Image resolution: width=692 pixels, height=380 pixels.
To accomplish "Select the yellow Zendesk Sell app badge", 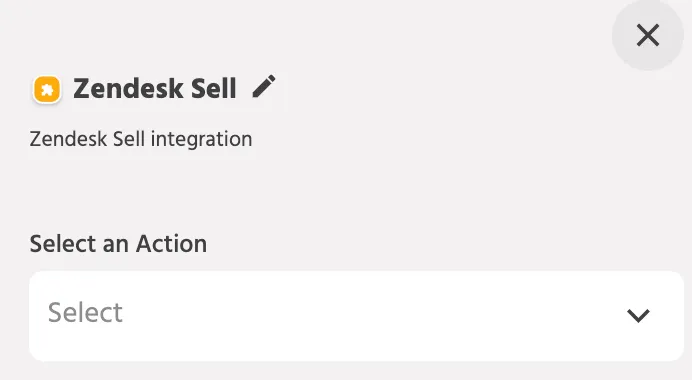I will point(47,89).
